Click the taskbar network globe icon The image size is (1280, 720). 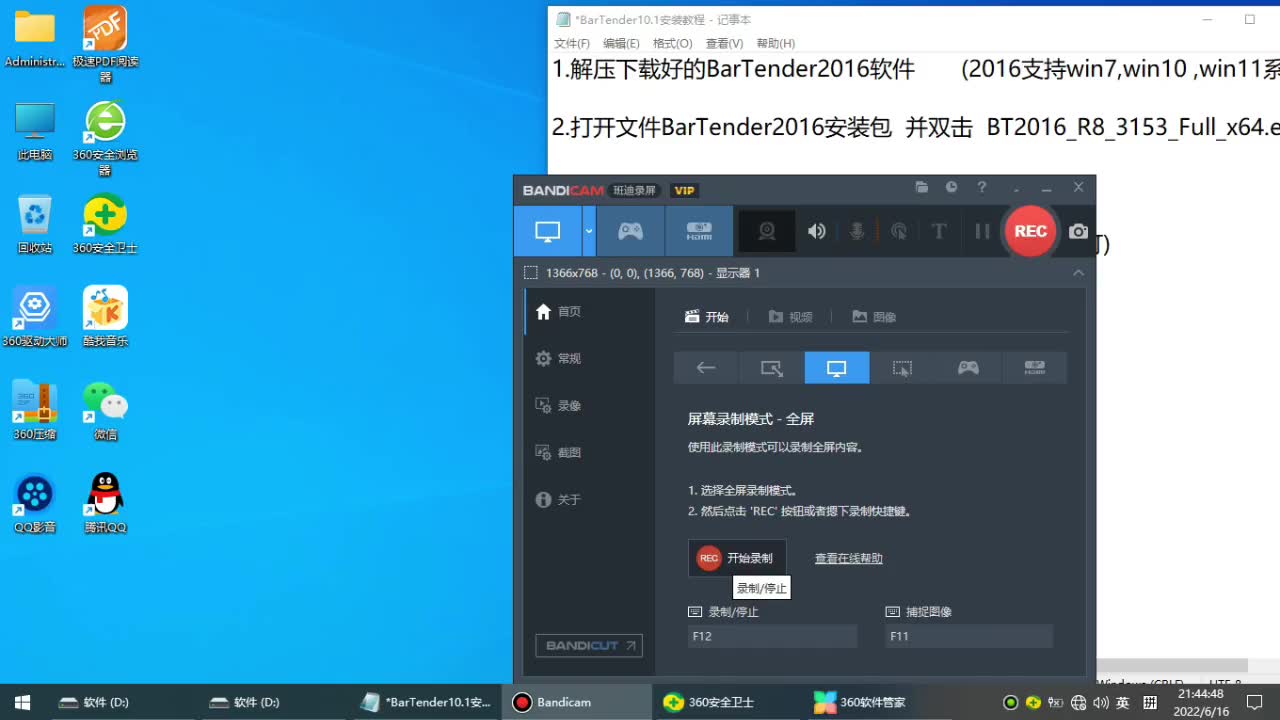coord(1078,702)
